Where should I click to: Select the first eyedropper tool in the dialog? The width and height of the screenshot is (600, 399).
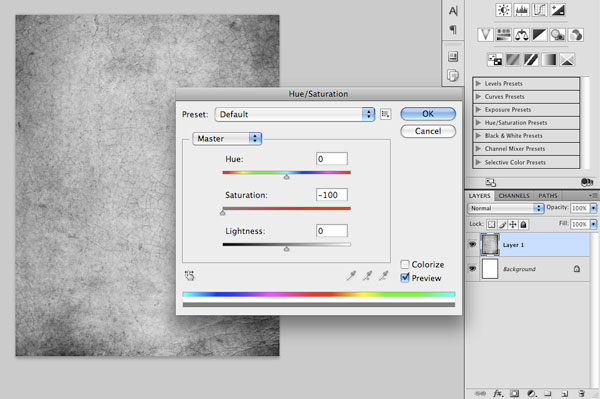(x=351, y=275)
